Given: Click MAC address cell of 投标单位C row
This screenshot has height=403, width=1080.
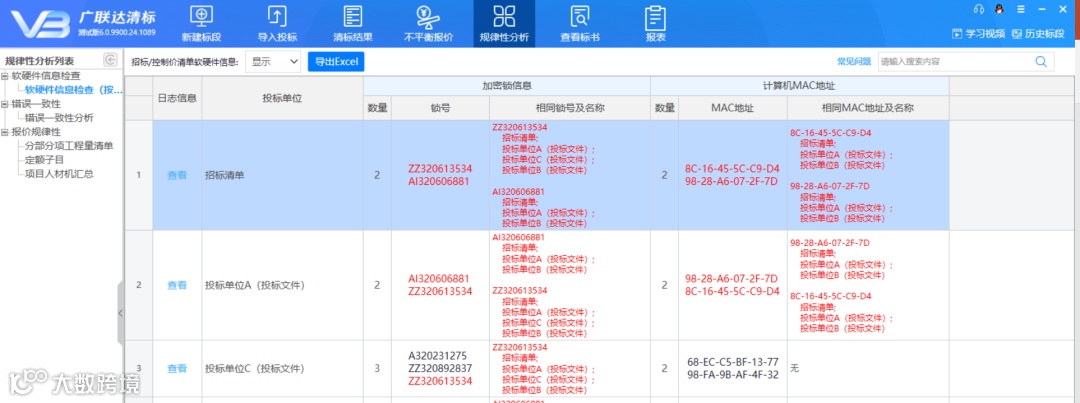Looking at the screenshot, I should pos(732,369).
